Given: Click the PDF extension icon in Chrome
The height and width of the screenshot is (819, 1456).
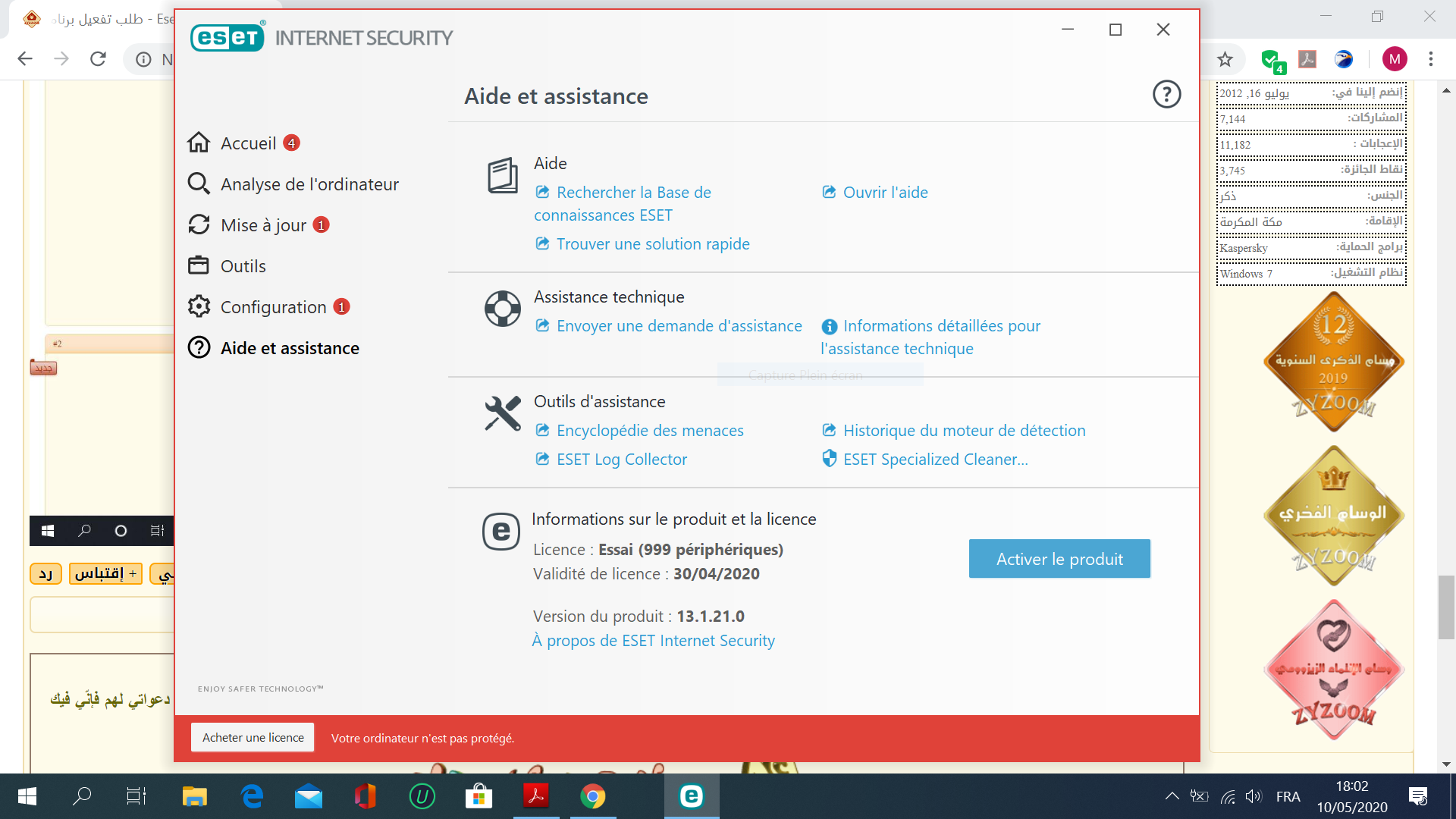Looking at the screenshot, I should click(1307, 58).
